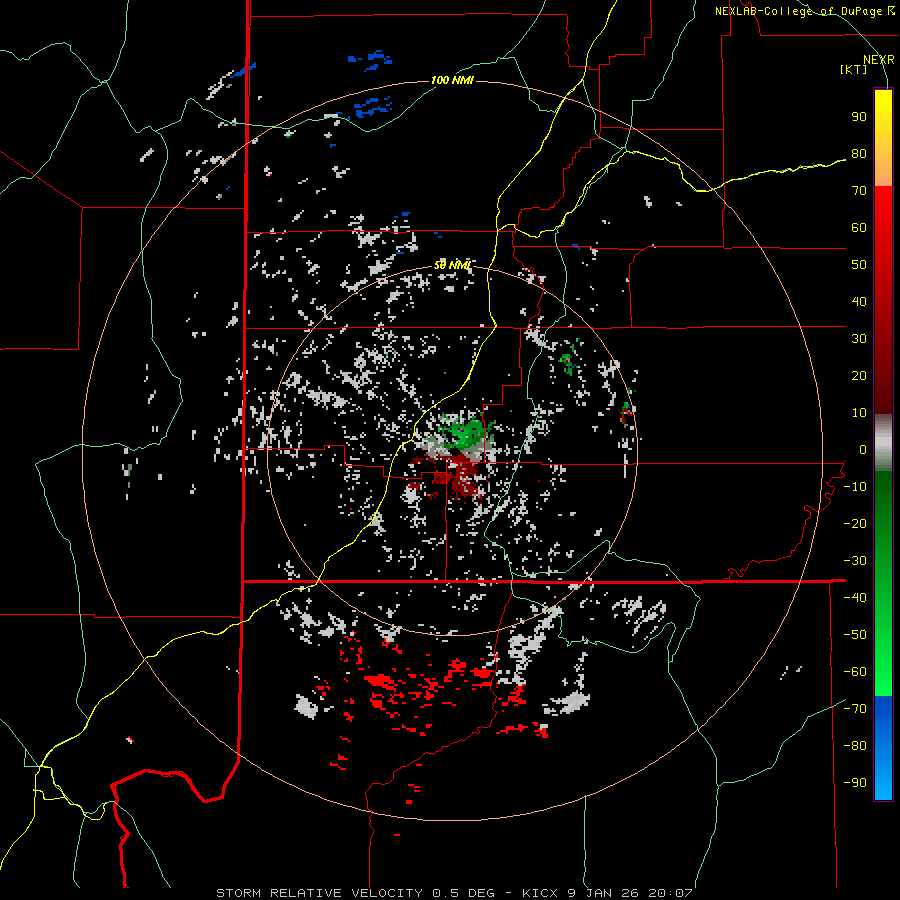Click the -30 value on the velocity scale
The image size is (900, 900).
pyautogui.click(x=855, y=561)
